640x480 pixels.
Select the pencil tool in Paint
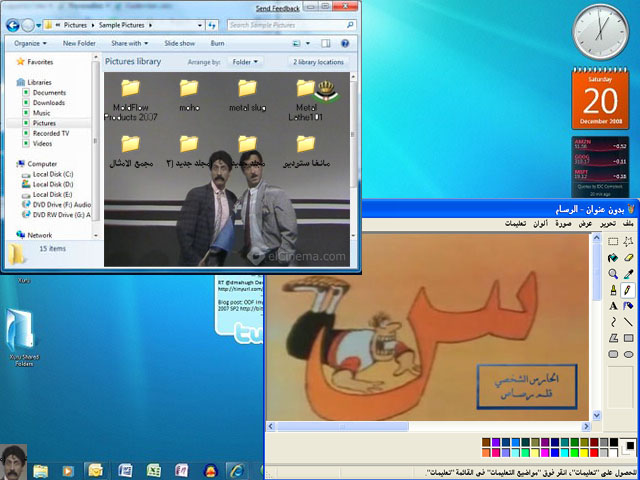click(x=628, y=290)
